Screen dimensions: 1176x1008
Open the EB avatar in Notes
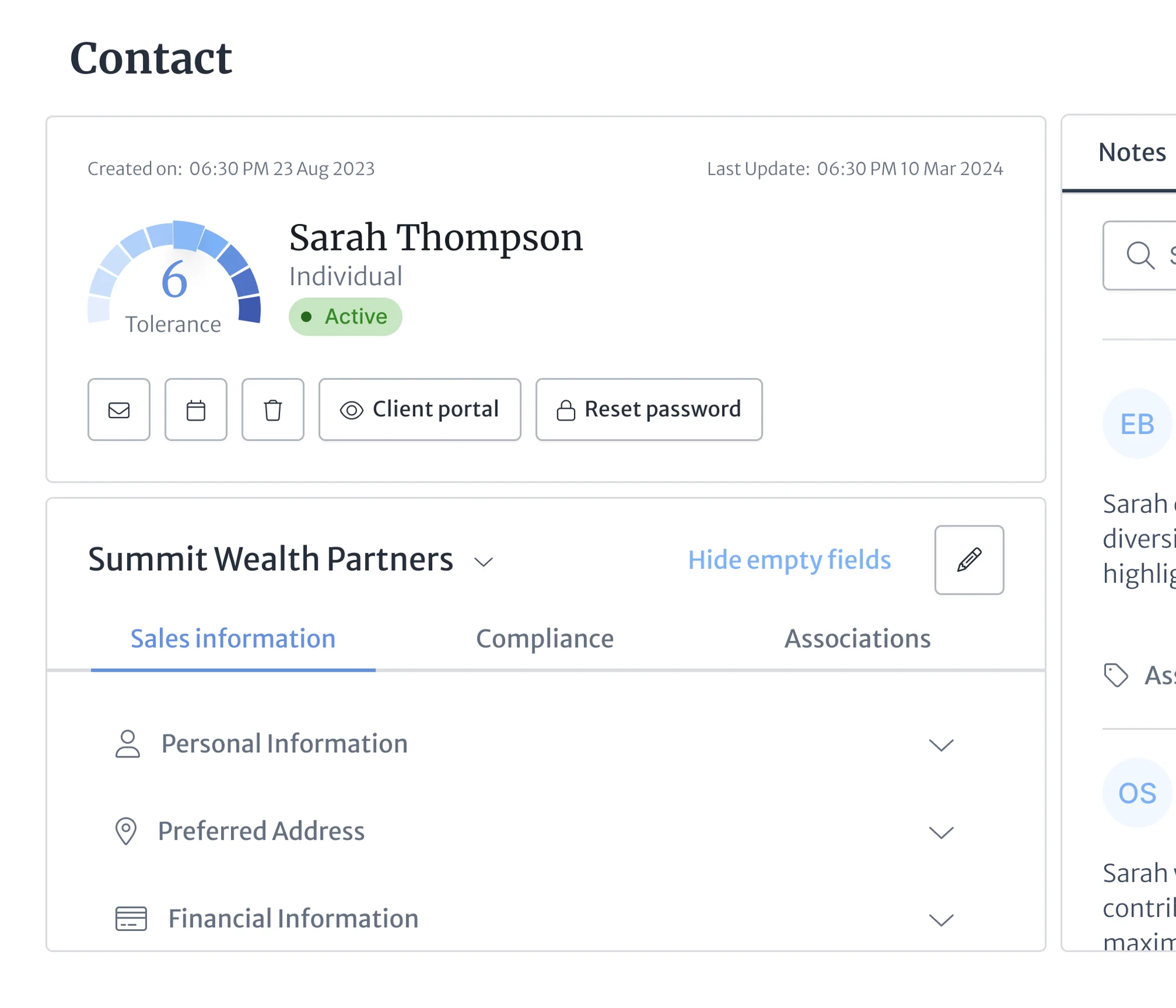click(1135, 423)
